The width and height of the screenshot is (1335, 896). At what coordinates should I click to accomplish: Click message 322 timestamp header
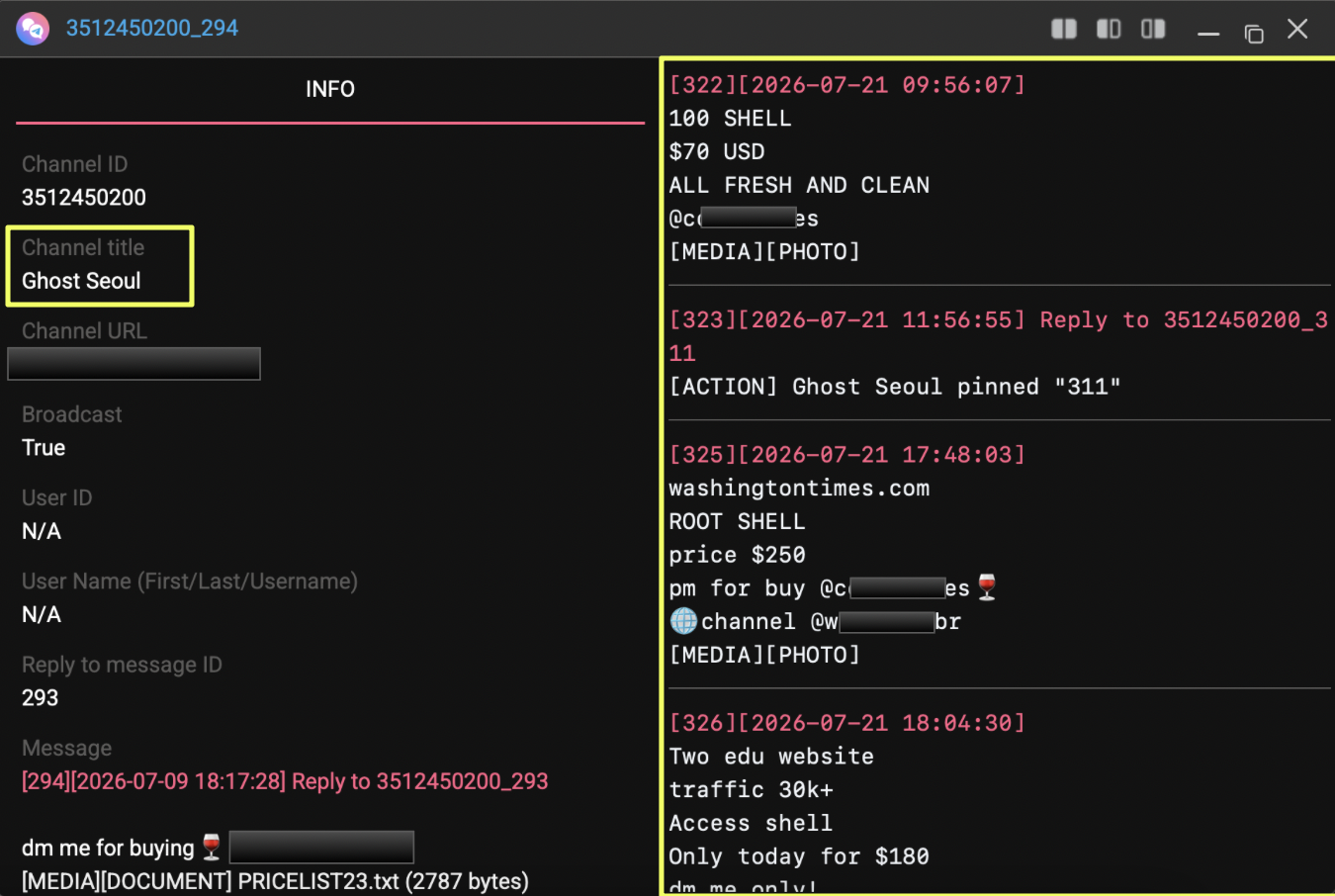pyautogui.click(x=847, y=85)
